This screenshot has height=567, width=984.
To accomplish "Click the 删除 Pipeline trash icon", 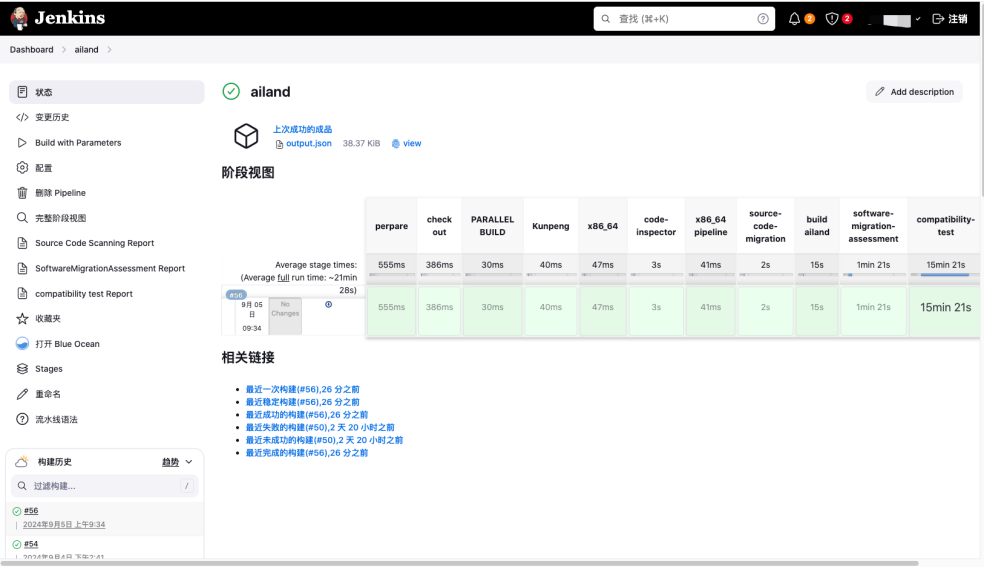I will [22, 193].
